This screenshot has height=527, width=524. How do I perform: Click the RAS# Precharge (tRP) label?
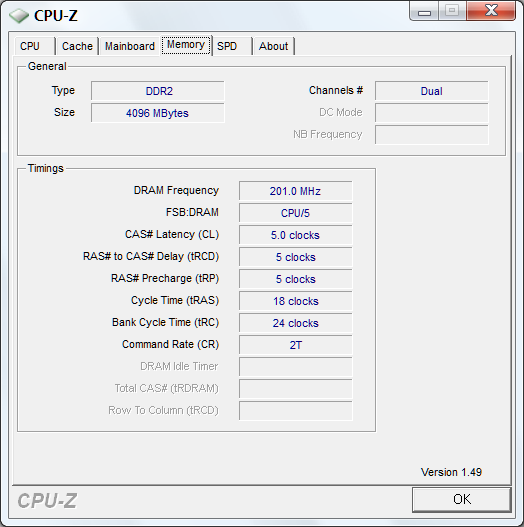(x=165, y=278)
